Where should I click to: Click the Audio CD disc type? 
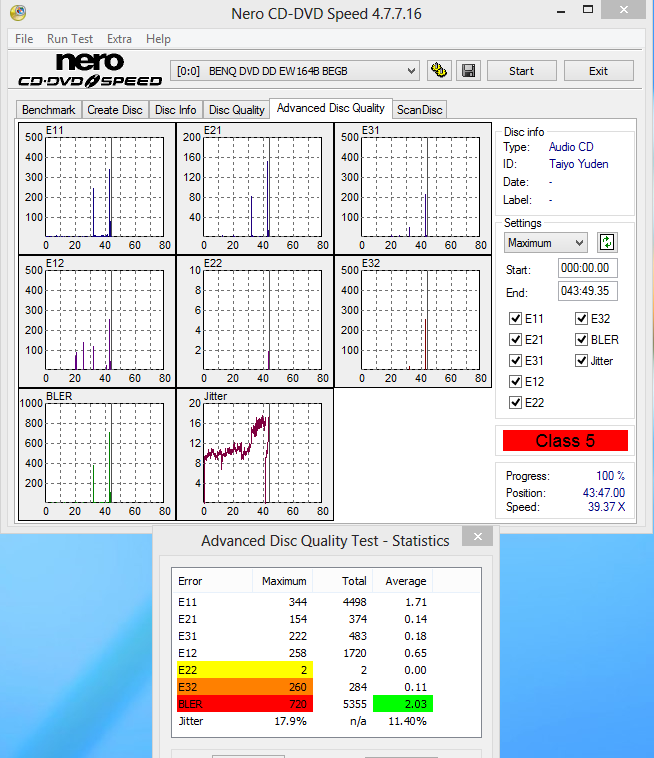pyautogui.click(x=571, y=147)
